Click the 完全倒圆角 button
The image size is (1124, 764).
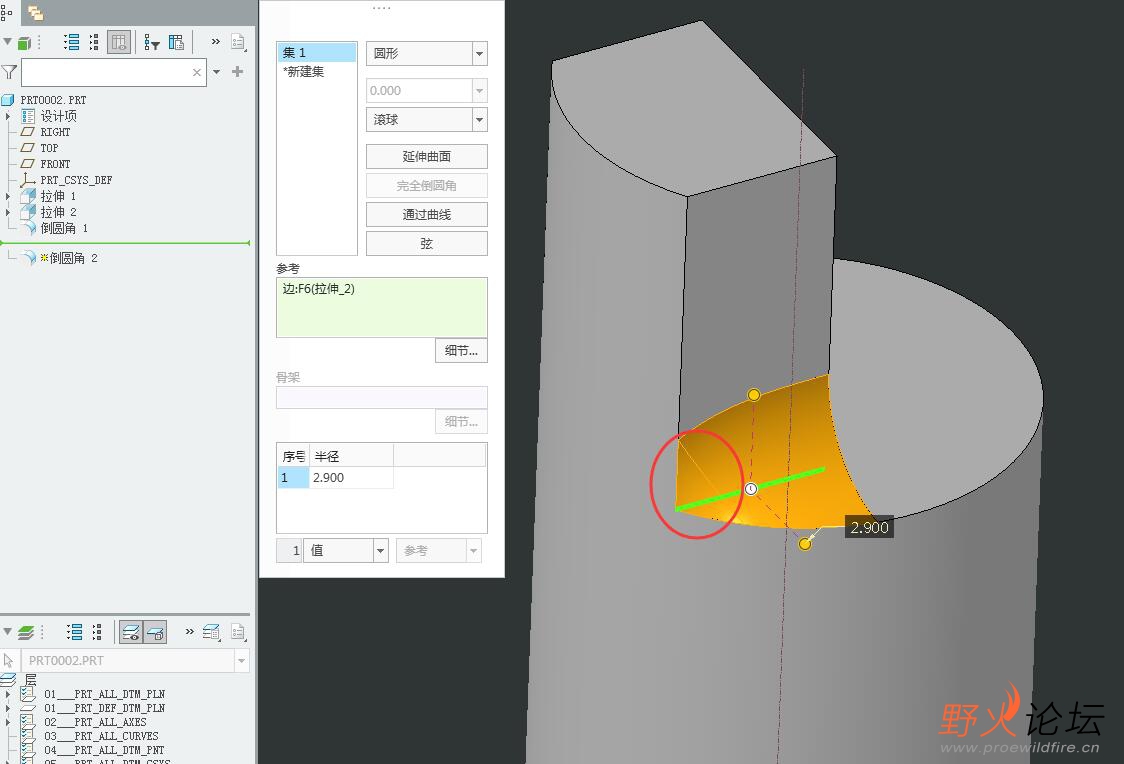[427, 186]
